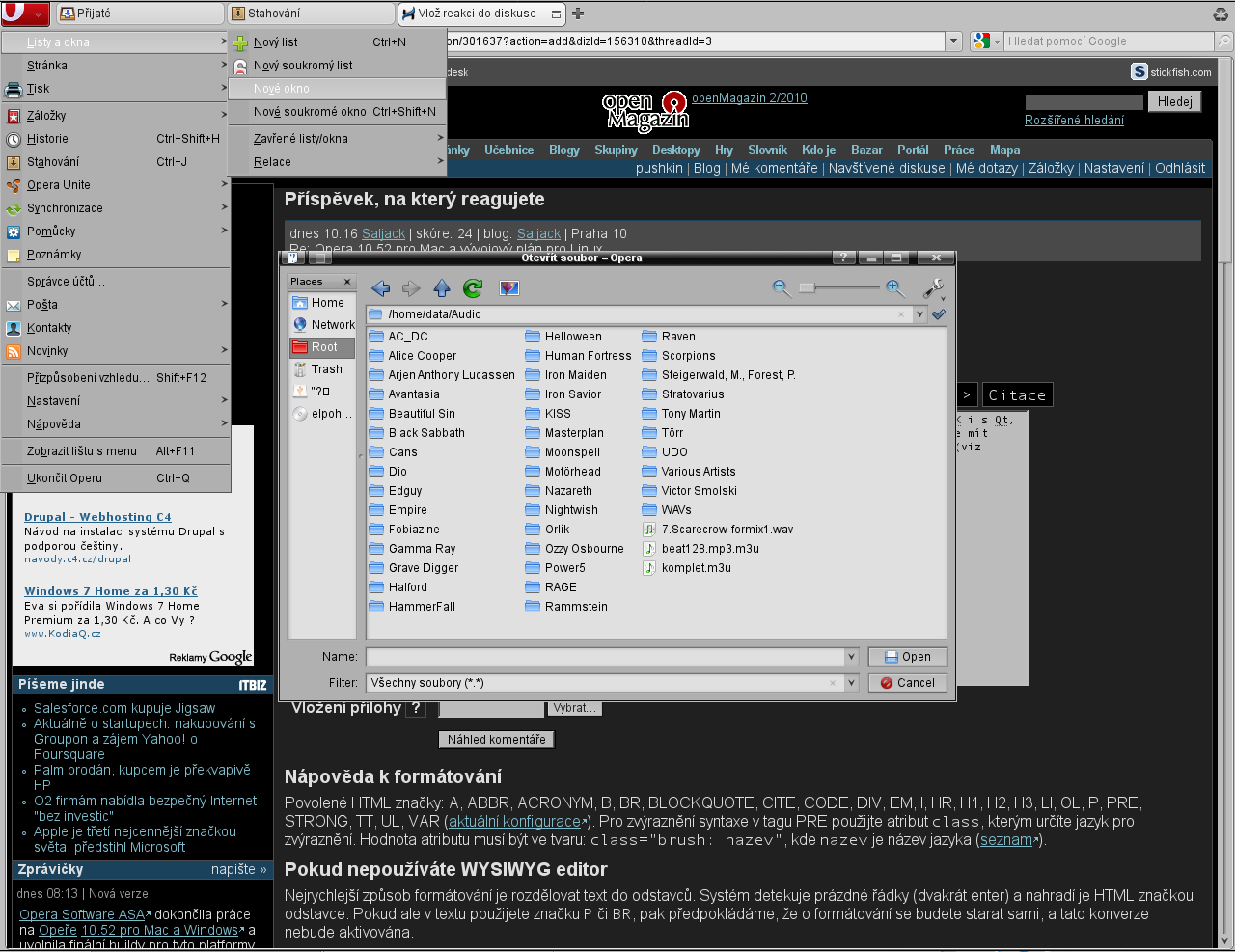Select the Black Sabbath folder
The image size is (1235, 952).
coord(417,433)
